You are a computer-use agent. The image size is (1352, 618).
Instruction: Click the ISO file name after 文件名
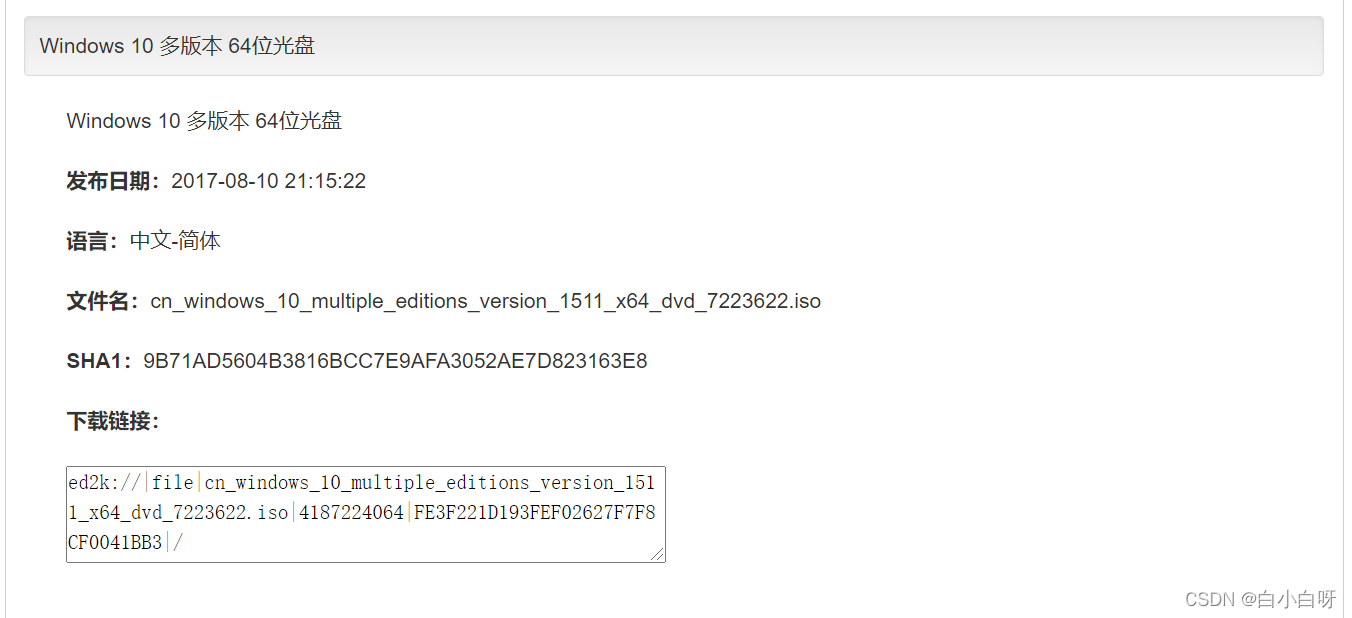(485, 301)
